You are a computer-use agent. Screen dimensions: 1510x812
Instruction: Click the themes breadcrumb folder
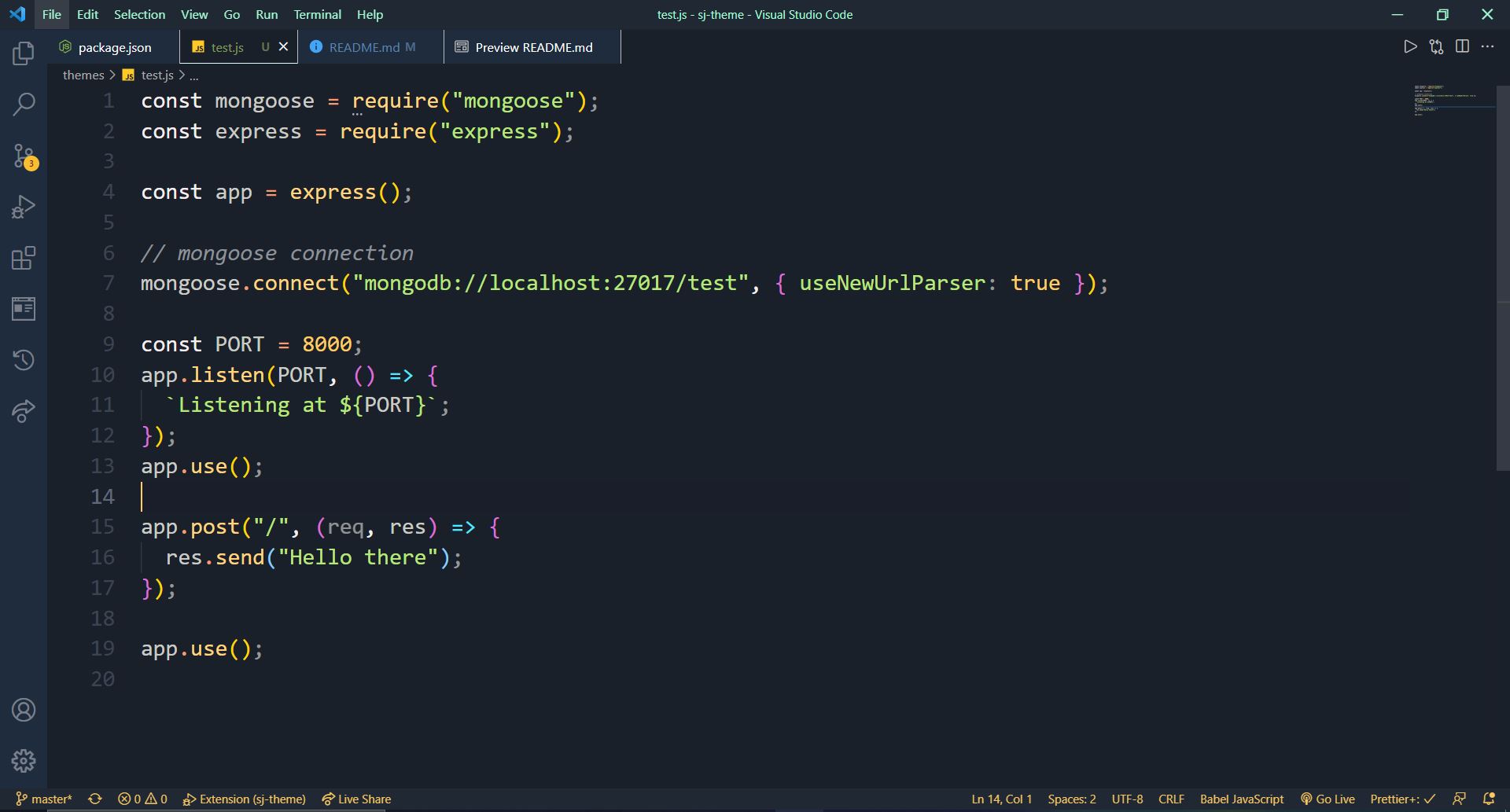coord(83,75)
